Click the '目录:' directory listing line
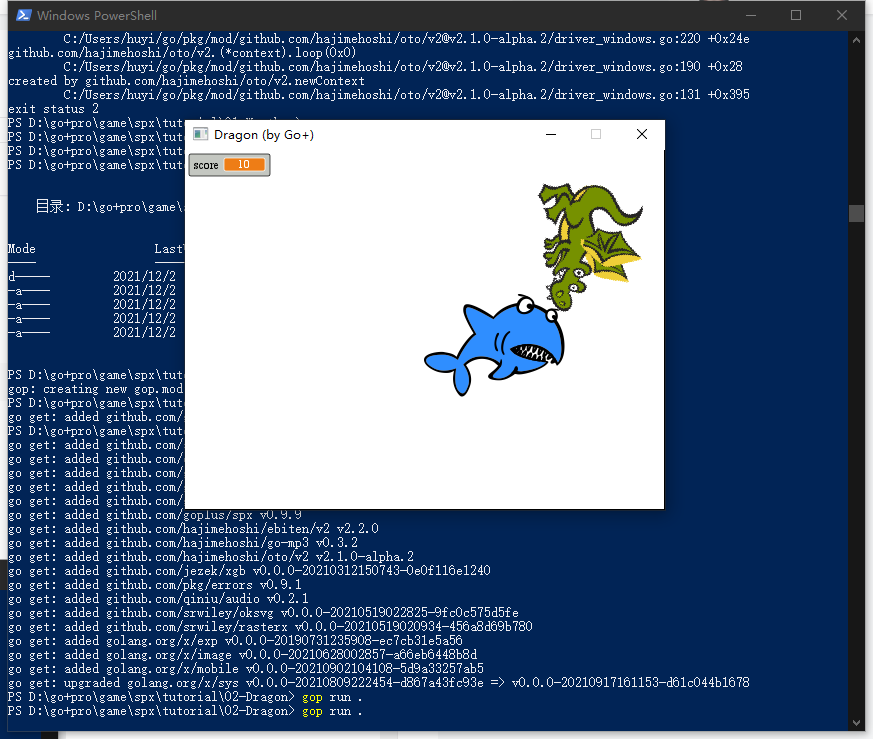 [109, 207]
